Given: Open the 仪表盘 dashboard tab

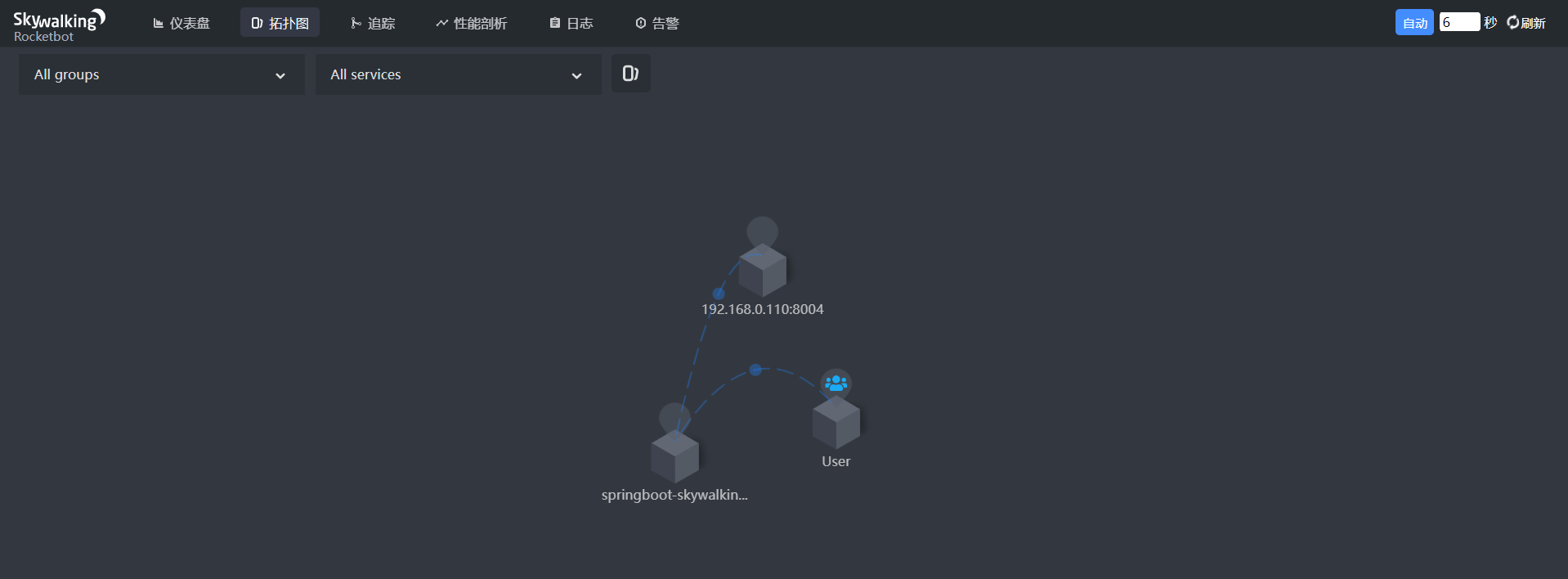Looking at the screenshot, I should [x=181, y=23].
